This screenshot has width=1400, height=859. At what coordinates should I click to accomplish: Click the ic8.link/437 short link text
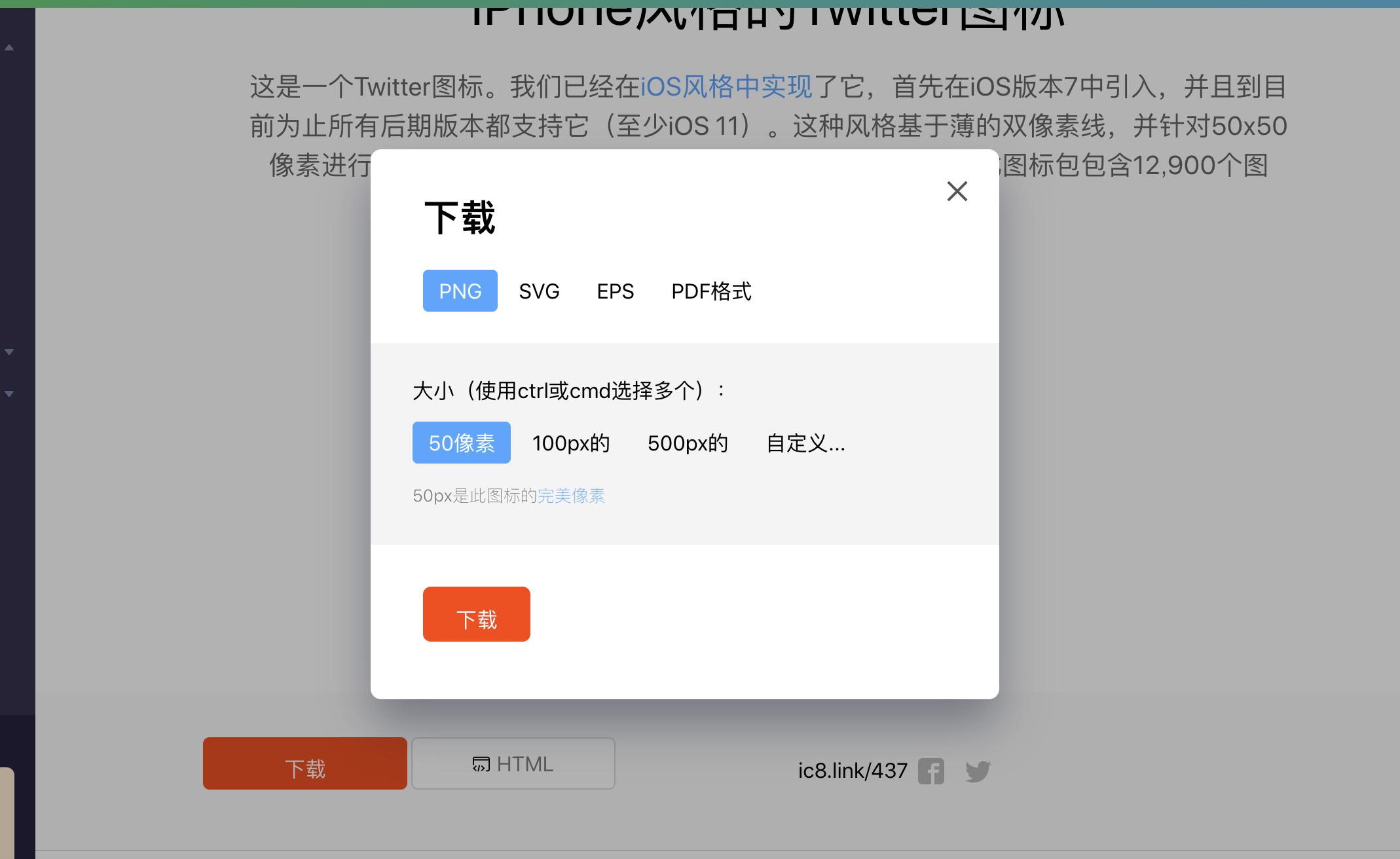click(852, 771)
